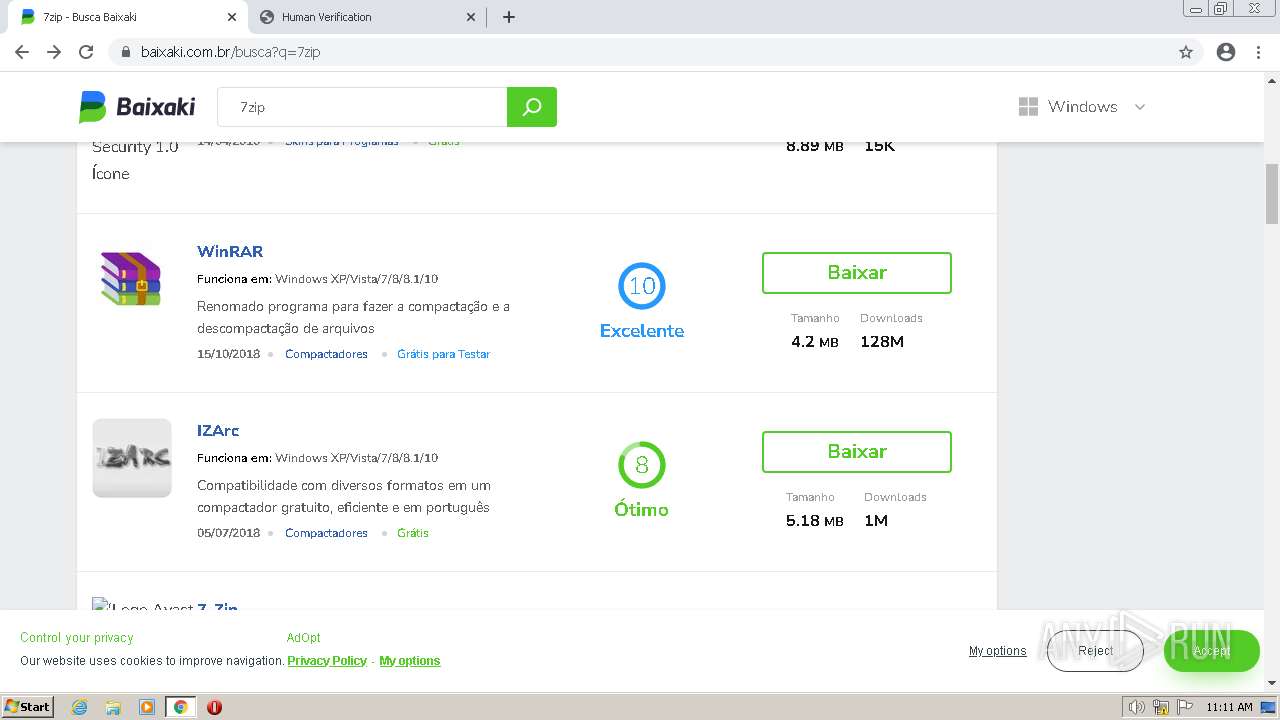1280x720 pixels.
Task: Click Grátis para Testar link
Action: (443, 354)
